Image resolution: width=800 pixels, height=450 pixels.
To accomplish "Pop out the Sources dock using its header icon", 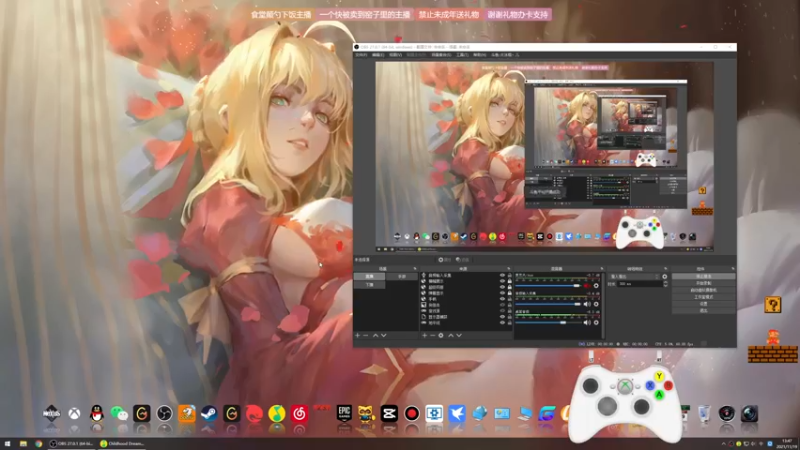I will coord(509,268).
